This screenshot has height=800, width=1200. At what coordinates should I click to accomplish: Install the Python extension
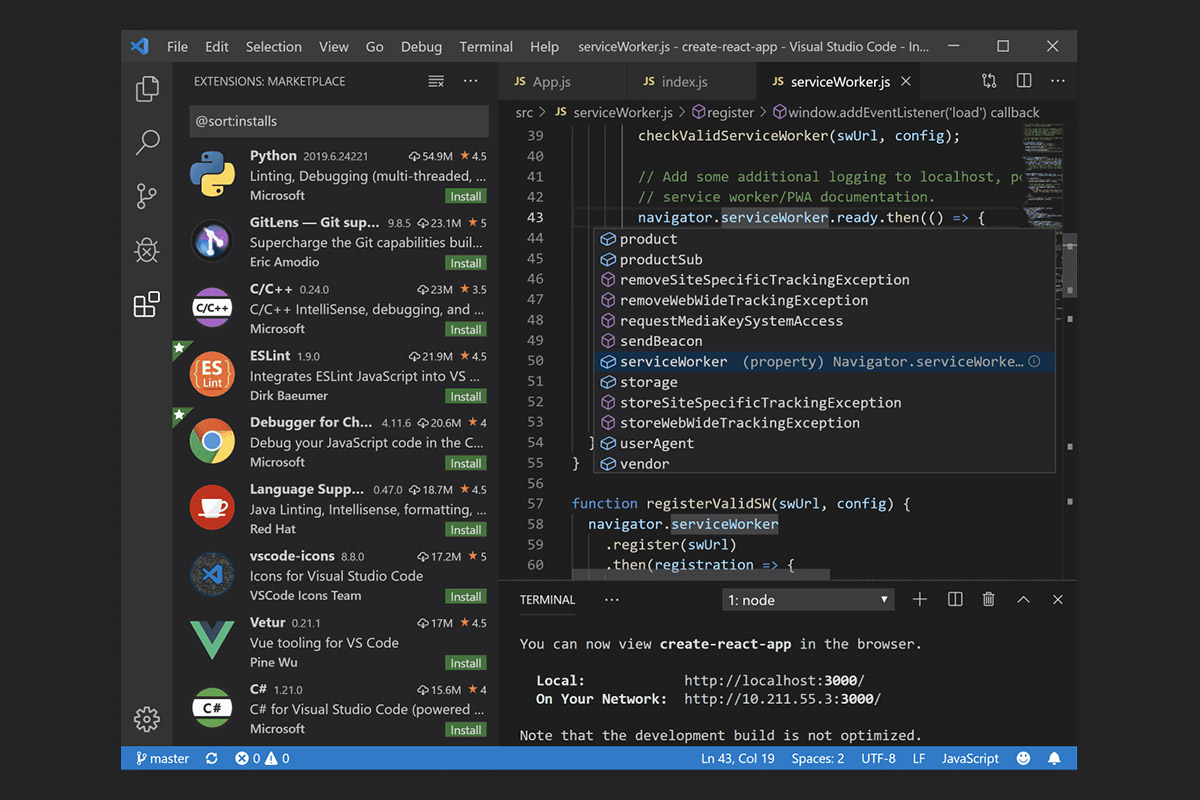coord(466,196)
